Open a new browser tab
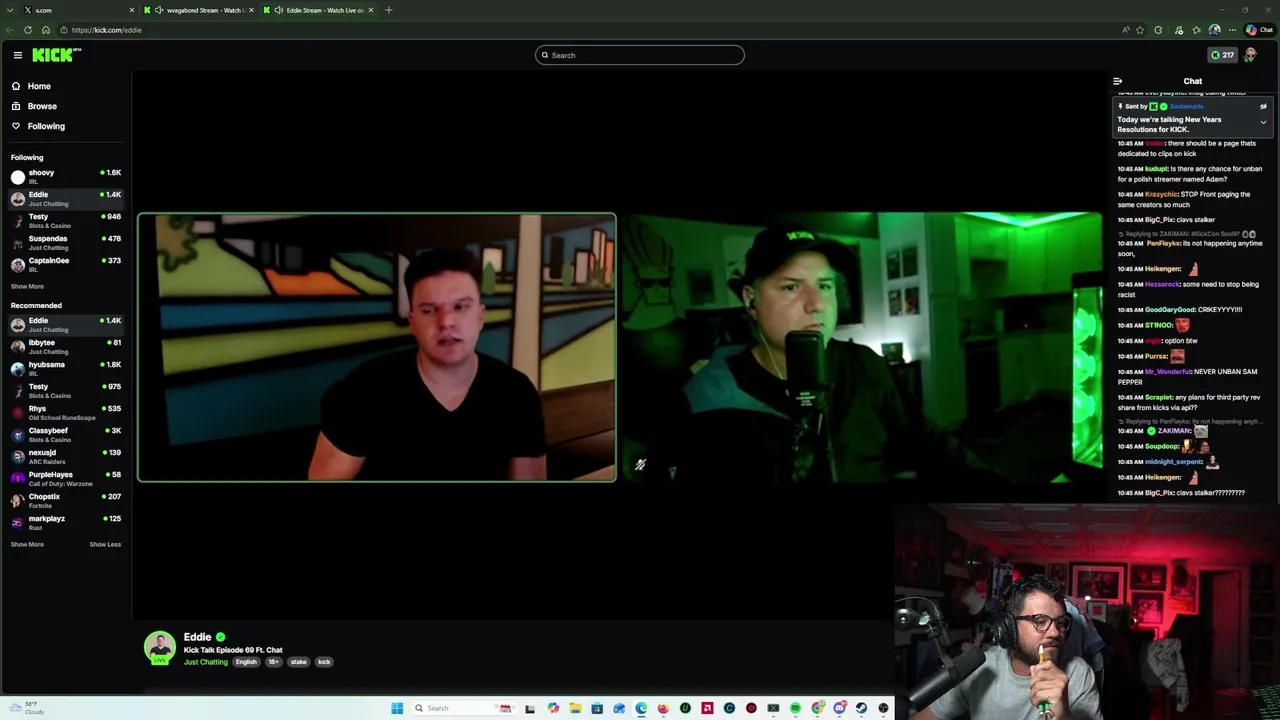The height and width of the screenshot is (720, 1280). point(389,10)
